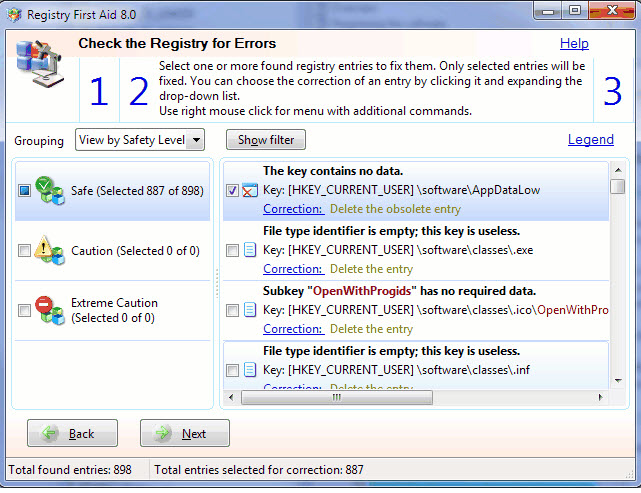The image size is (641, 493).
Task: Open the View by Safety Level dropdown
Action: pyautogui.click(x=139, y=140)
